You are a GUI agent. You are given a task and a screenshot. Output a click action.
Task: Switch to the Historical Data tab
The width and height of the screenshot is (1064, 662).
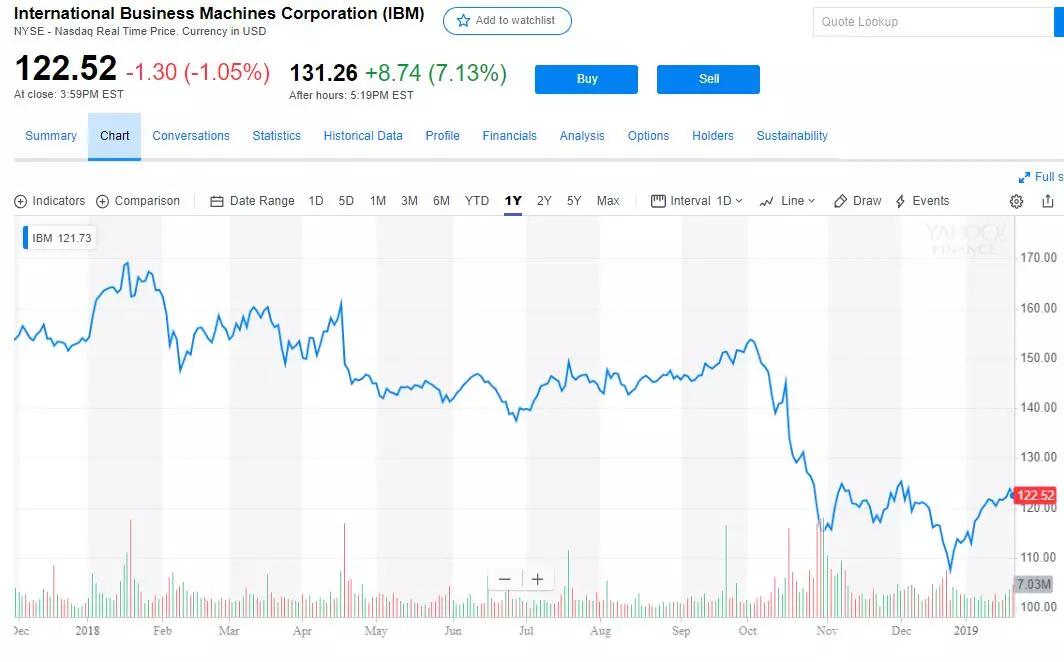363,136
